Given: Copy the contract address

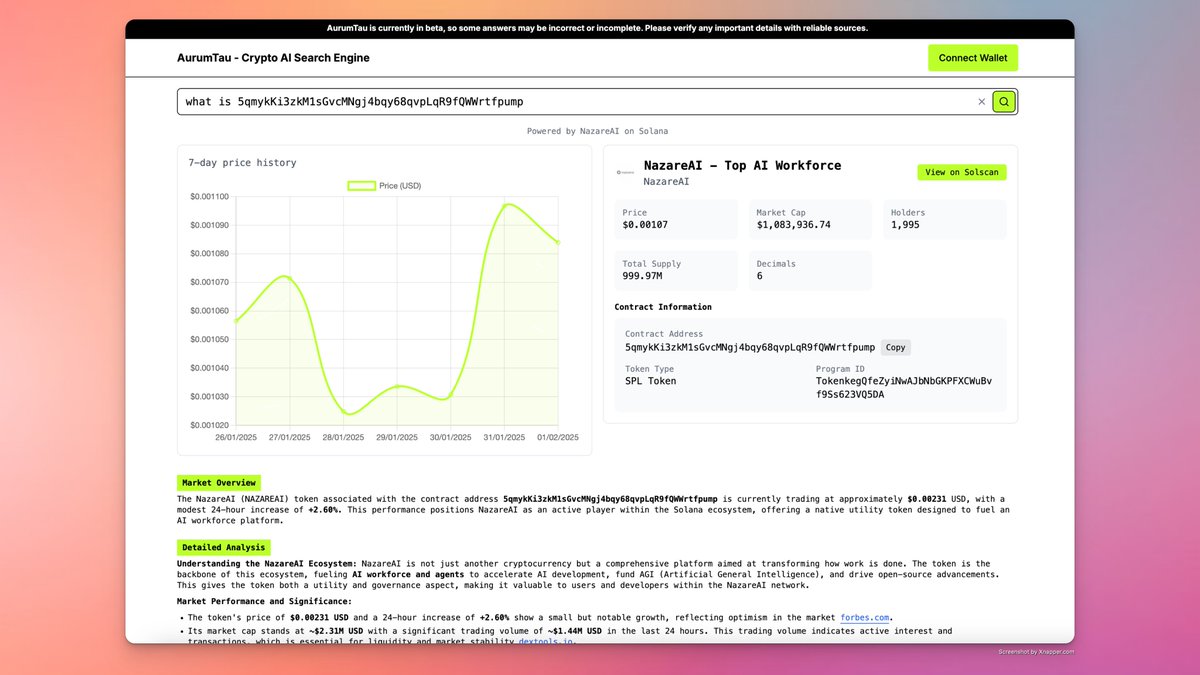Looking at the screenshot, I should pos(896,348).
